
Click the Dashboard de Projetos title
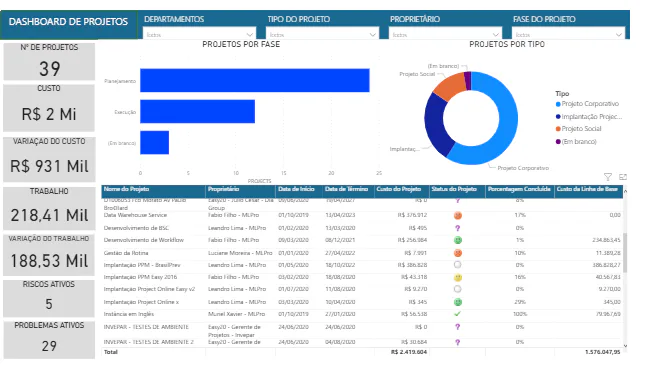click(68, 22)
